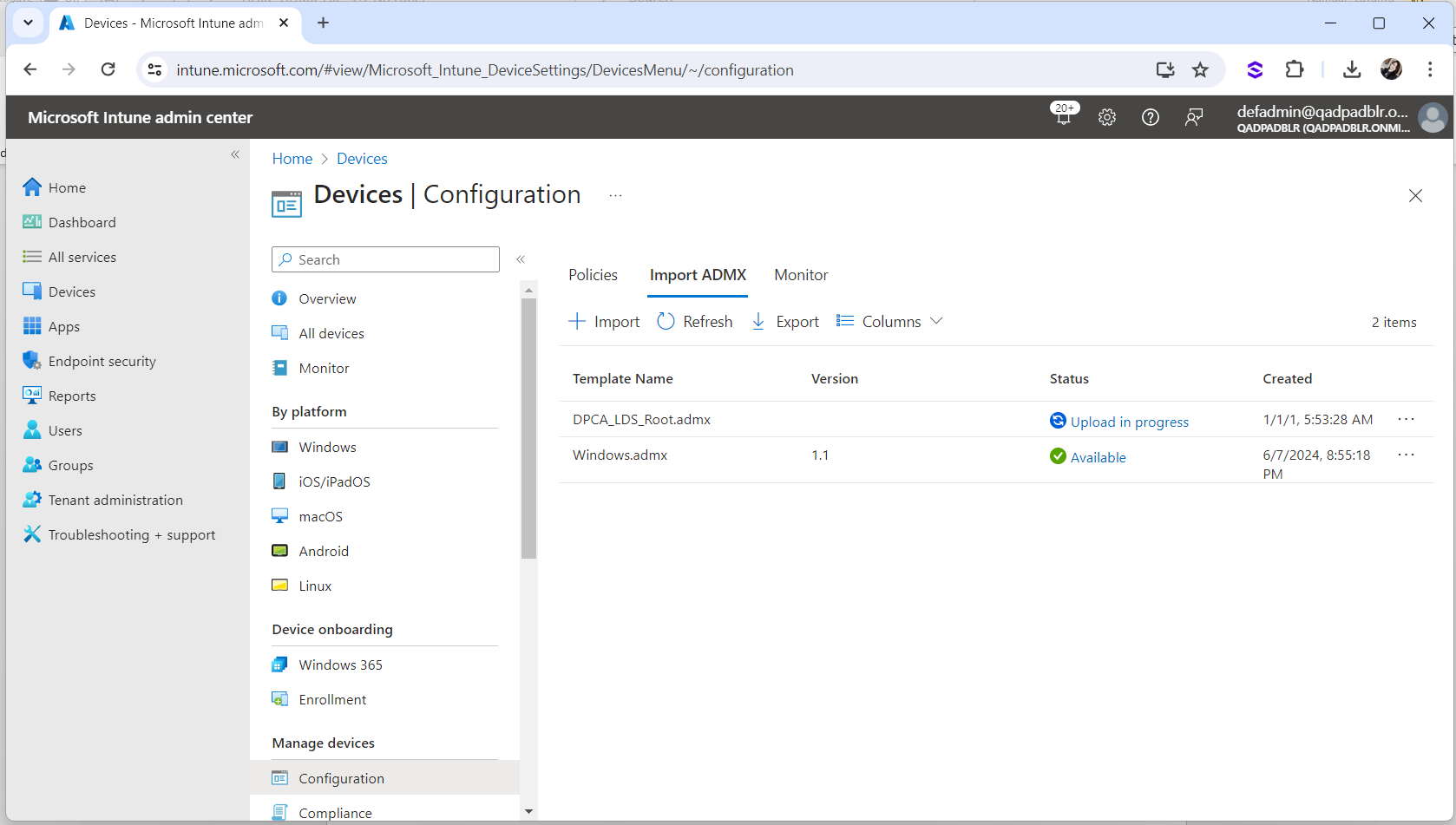Open ellipsis menu beside page title

coord(615,196)
